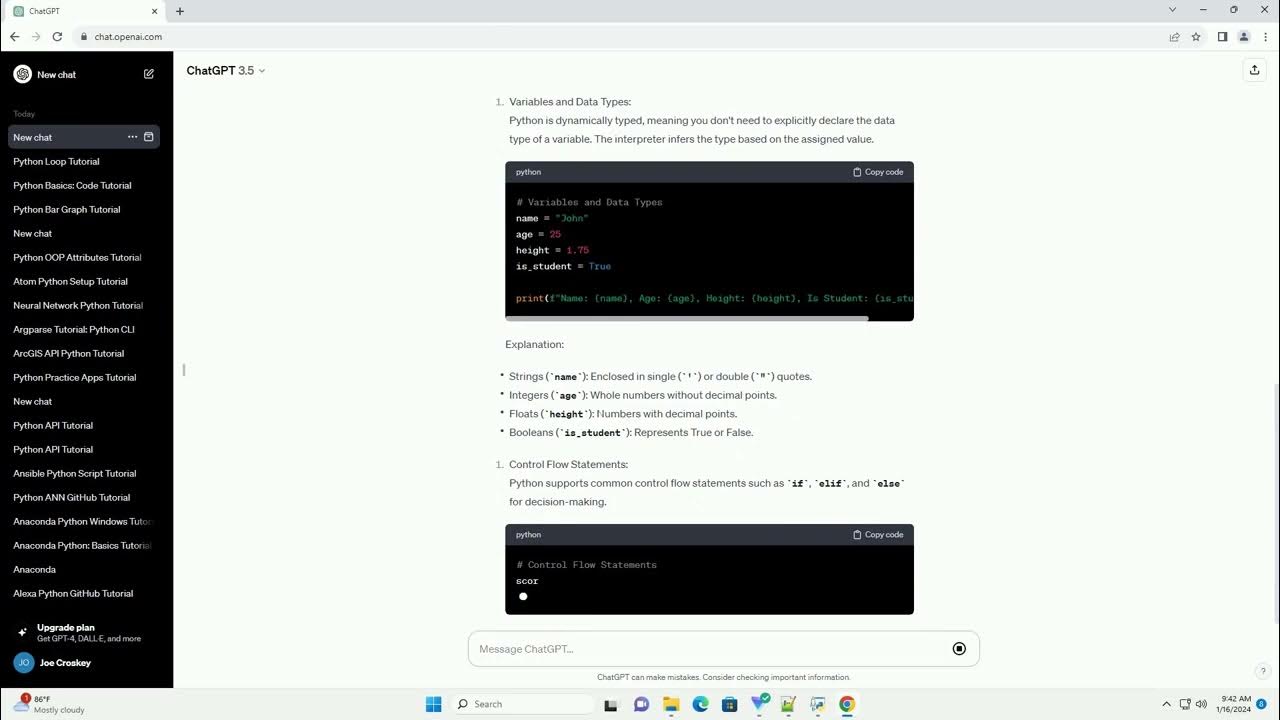Viewport: 1280px width, 720px height.
Task: Click the browser share page icon
Action: pyautogui.click(x=1174, y=37)
